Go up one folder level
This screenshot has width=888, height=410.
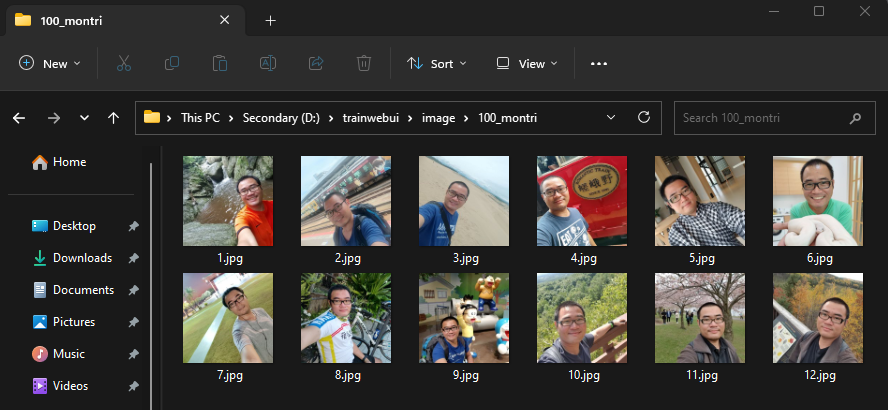point(114,118)
